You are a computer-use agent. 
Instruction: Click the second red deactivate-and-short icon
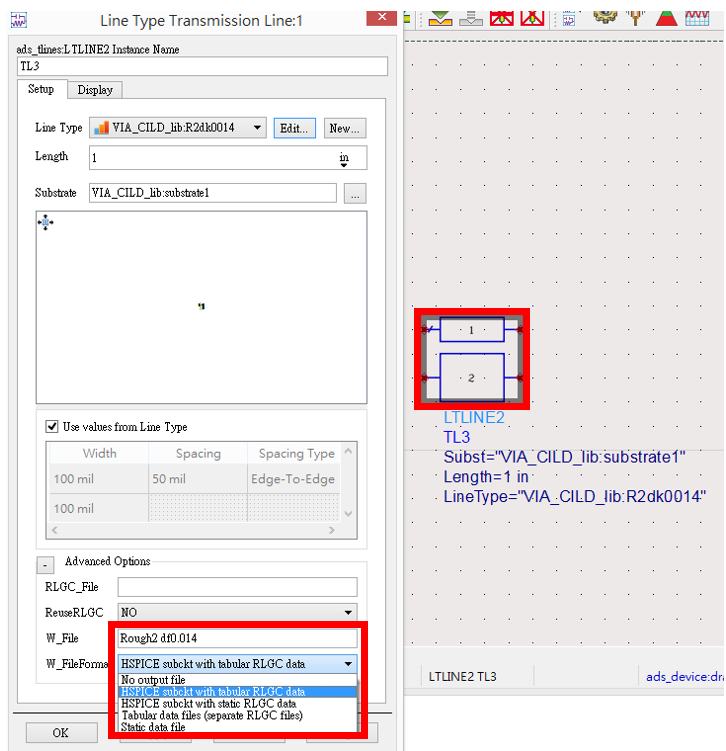click(532, 18)
